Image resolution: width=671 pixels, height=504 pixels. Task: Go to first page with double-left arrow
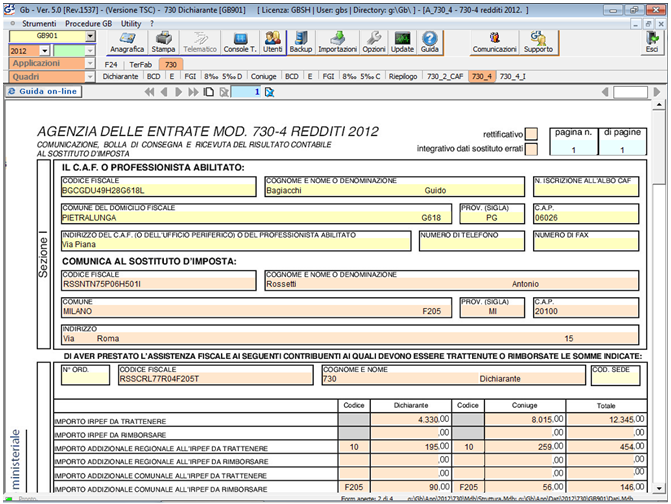(149, 92)
